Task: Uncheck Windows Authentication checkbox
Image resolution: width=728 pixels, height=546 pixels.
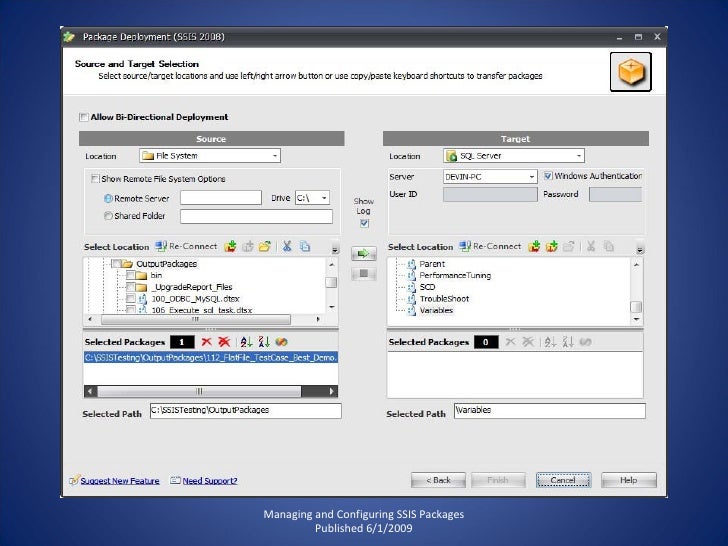Action: [x=548, y=176]
